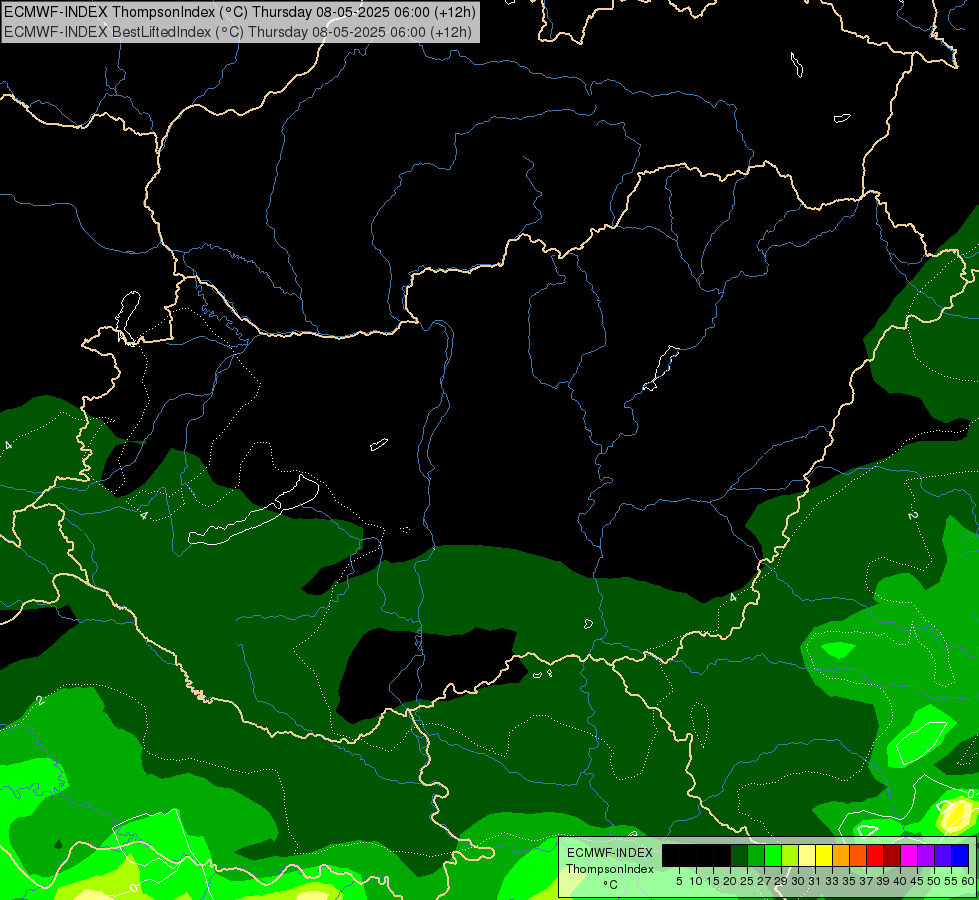This screenshot has width=979, height=900.
Task: Click the BestLiftedIndex title line at top
Action: tap(238, 32)
